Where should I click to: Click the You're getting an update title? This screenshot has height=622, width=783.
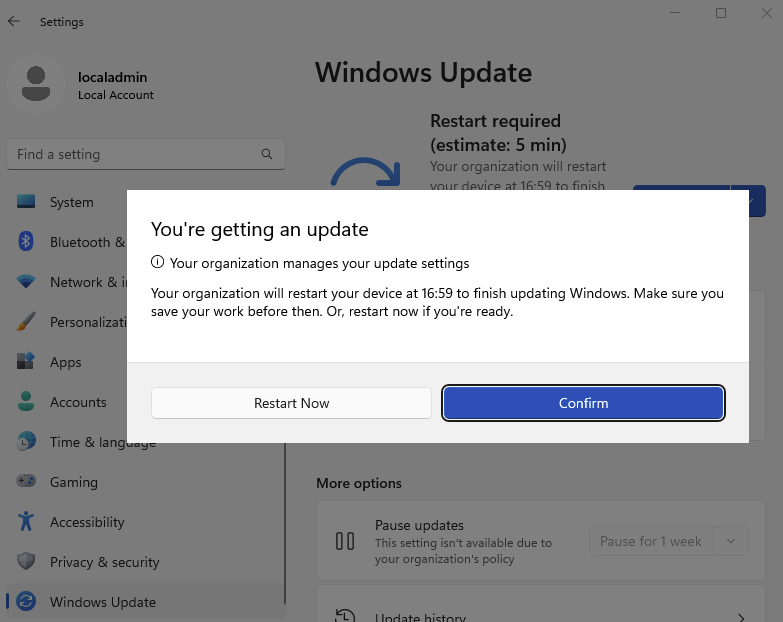pyautogui.click(x=260, y=229)
